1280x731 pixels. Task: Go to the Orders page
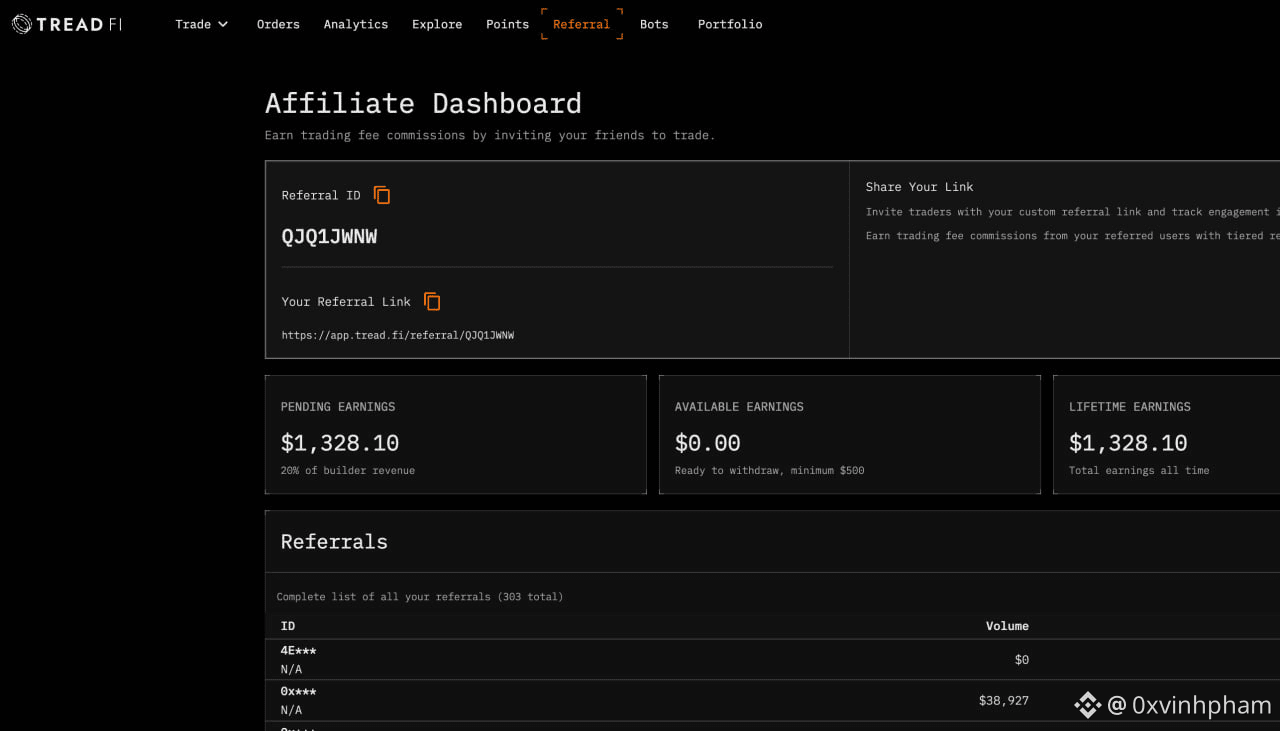click(x=278, y=24)
